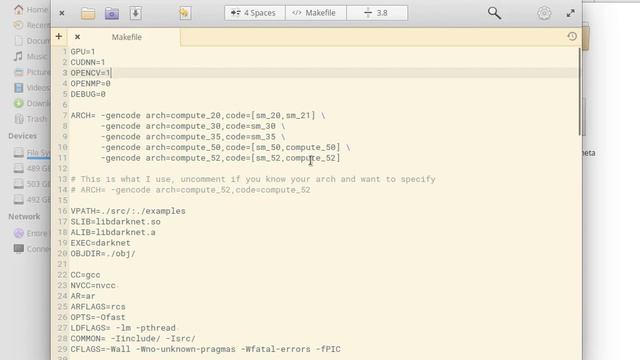This screenshot has width=640, height=360.
Task: Open Entire Network in the sidebar
Action: tap(31, 233)
